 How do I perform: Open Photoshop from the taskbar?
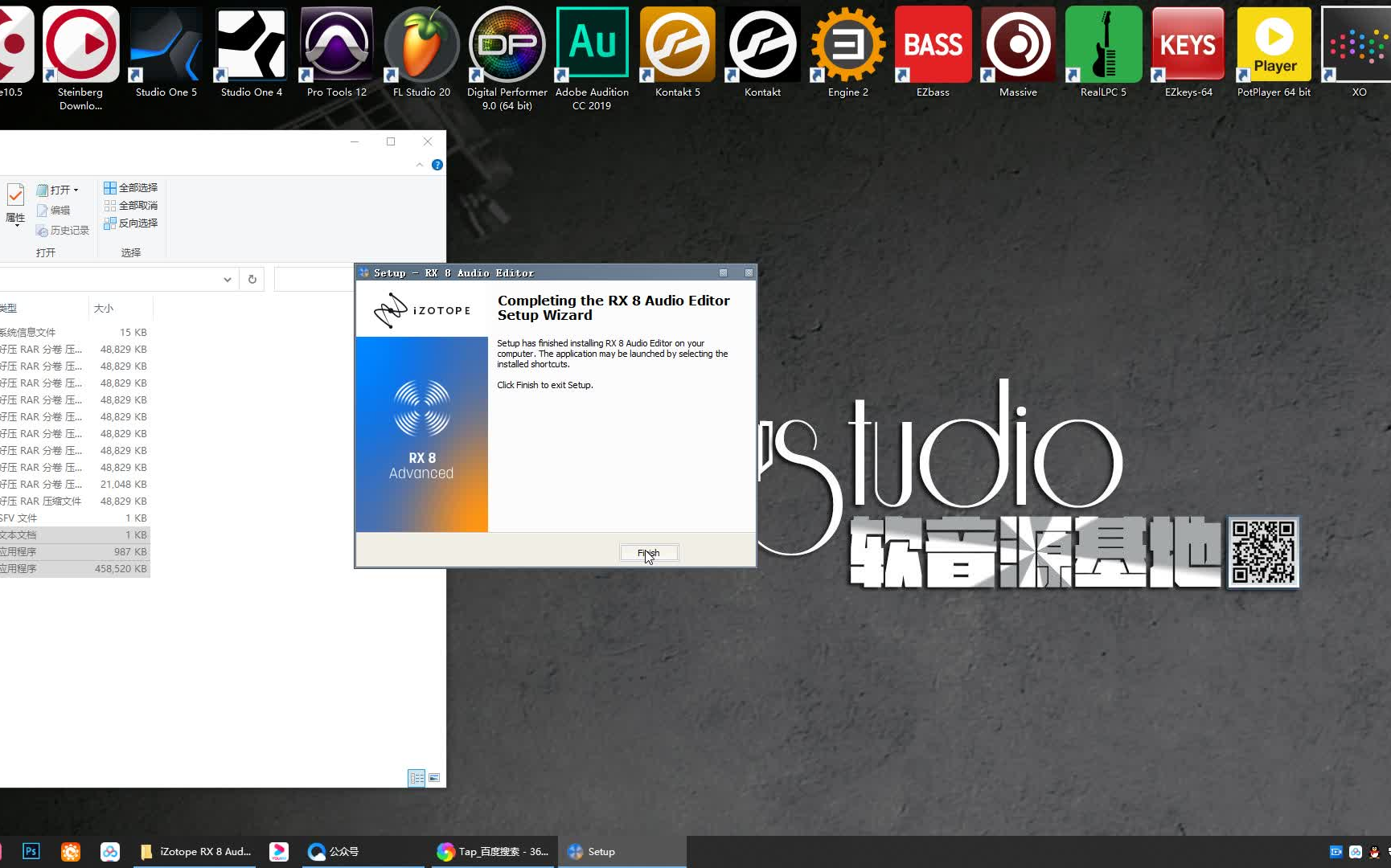[31, 851]
